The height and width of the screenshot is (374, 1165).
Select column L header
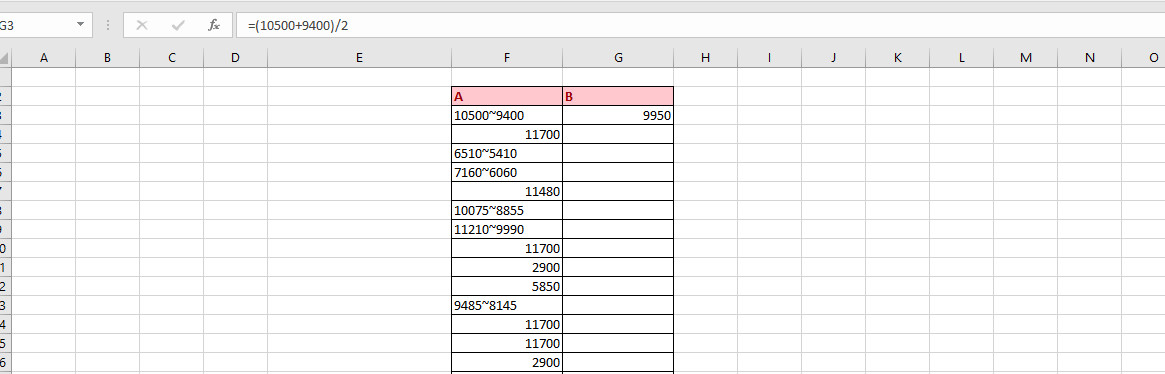pyautogui.click(x=961, y=57)
